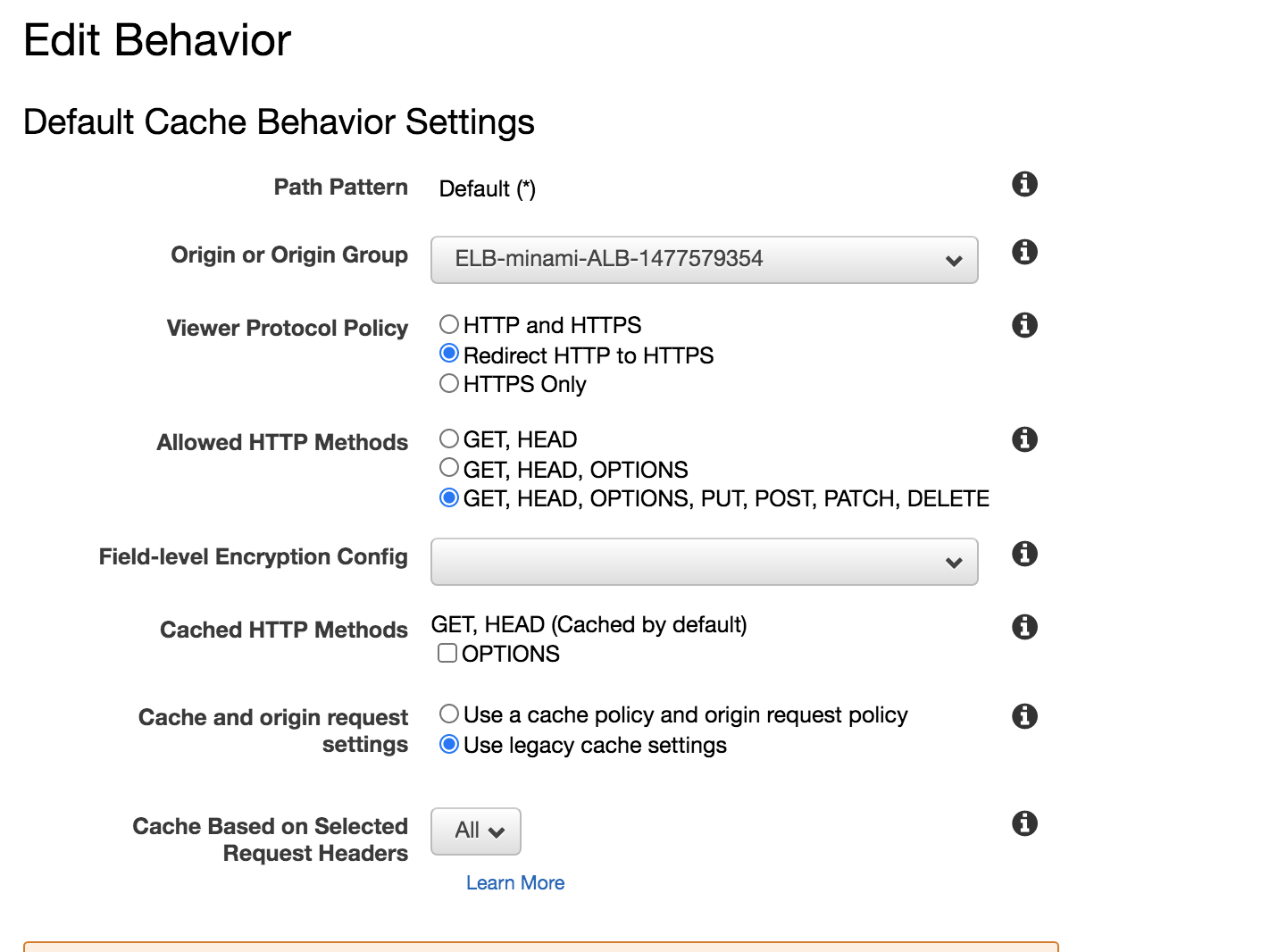Click the Cached HTTP Methods label
1261x952 pixels.
(284, 630)
